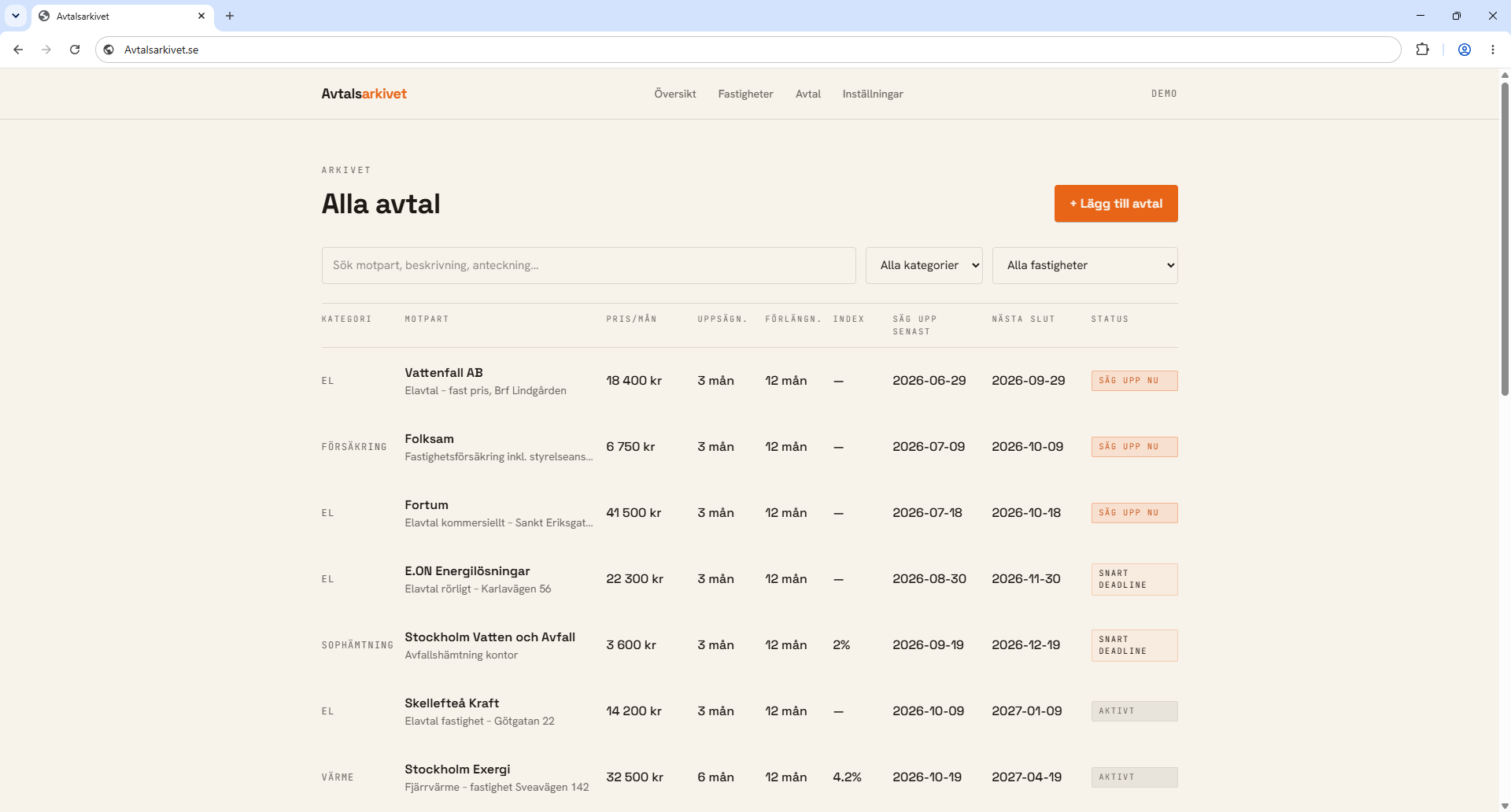
Task: Click the page vertical scrollbar
Action: pyautogui.click(x=1505, y=236)
